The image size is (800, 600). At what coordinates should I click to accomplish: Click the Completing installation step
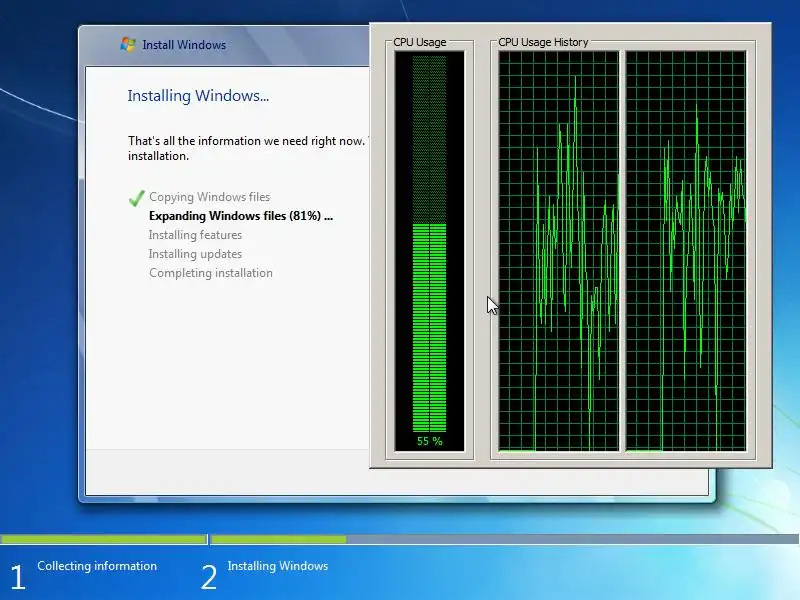click(211, 273)
